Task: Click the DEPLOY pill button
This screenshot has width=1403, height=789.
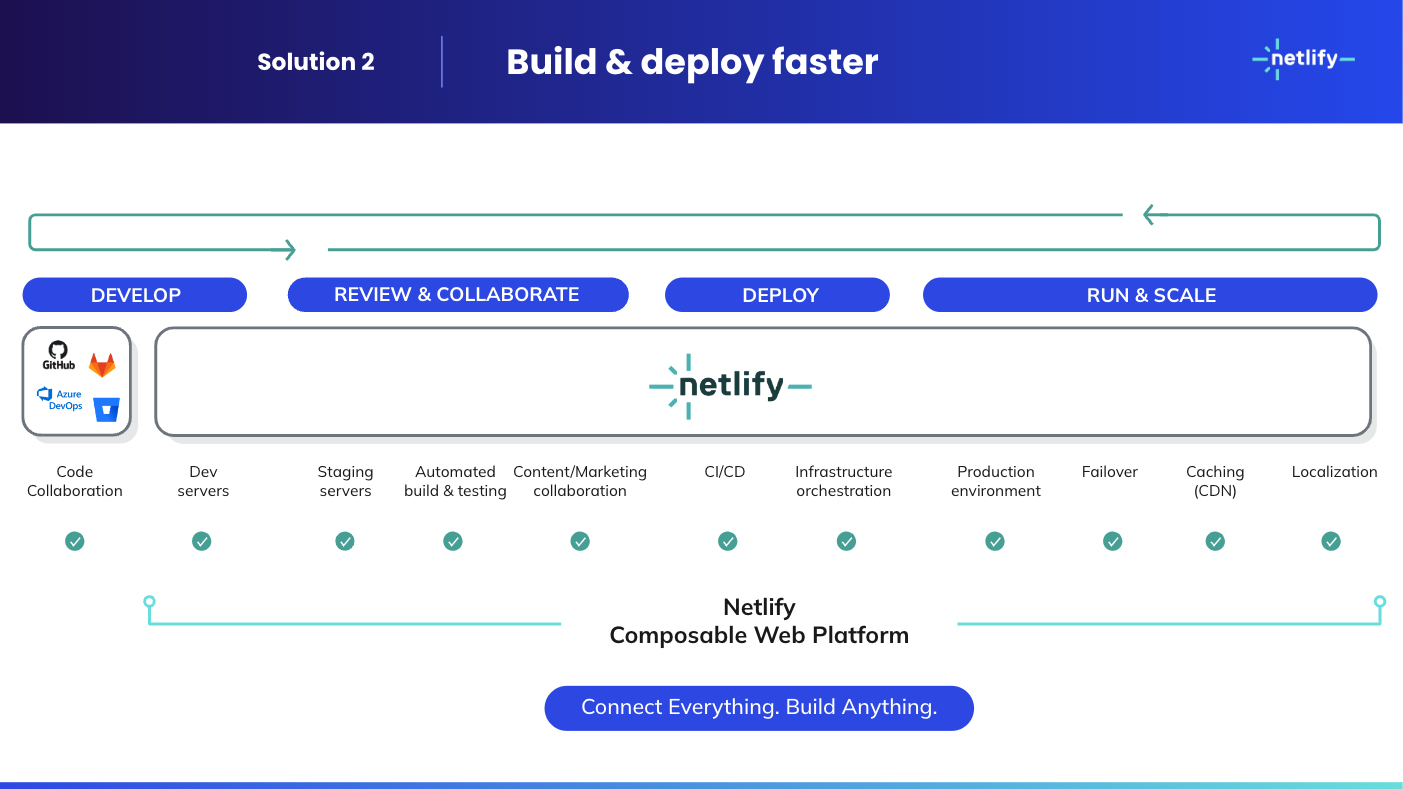Action: (777, 294)
